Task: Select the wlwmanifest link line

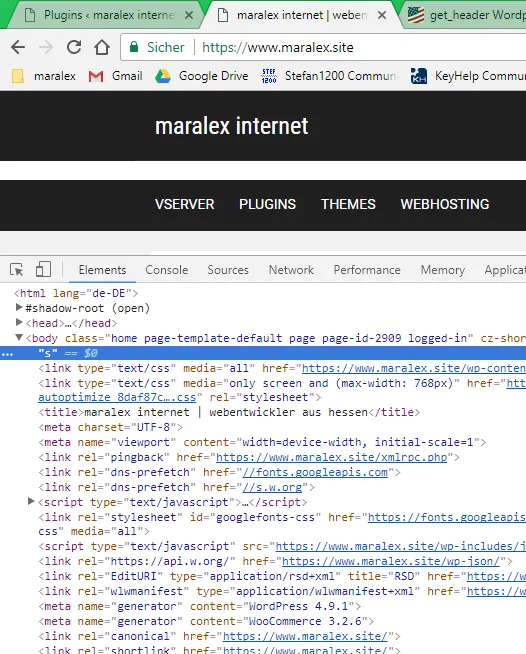Action: 282,591
